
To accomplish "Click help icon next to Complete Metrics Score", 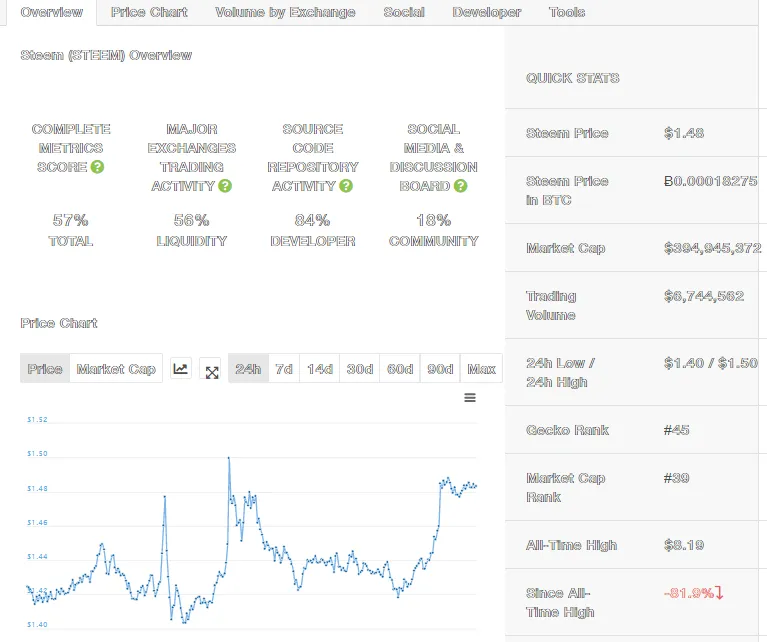I will [97, 167].
